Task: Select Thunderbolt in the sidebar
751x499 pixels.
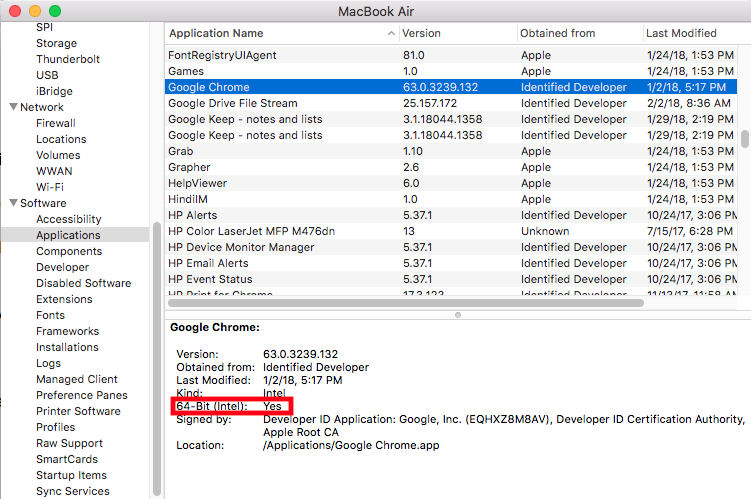Action: (x=68, y=59)
